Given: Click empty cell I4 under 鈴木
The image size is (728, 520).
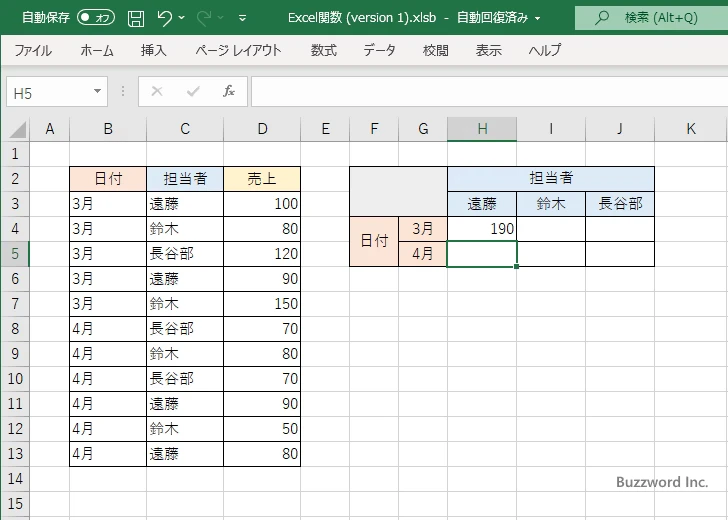Looking at the screenshot, I should pos(551,229).
